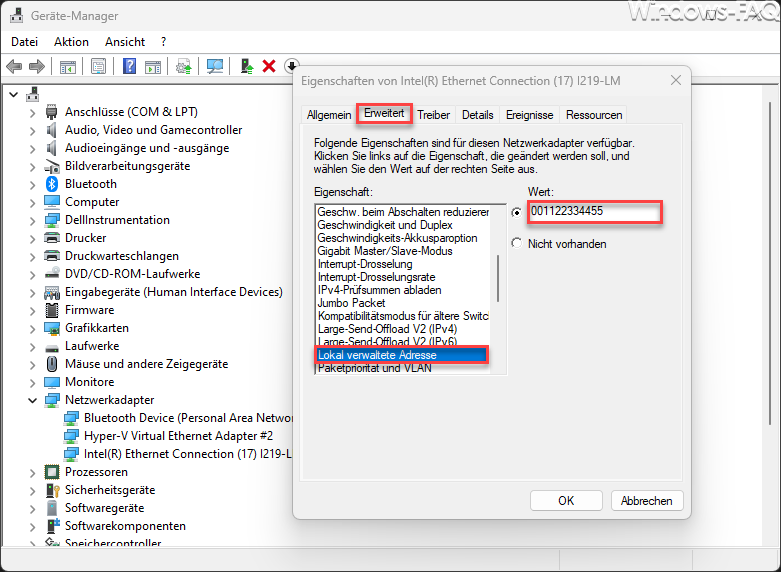Click the Geräte-Manager title bar icon

(x=16, y=15)
